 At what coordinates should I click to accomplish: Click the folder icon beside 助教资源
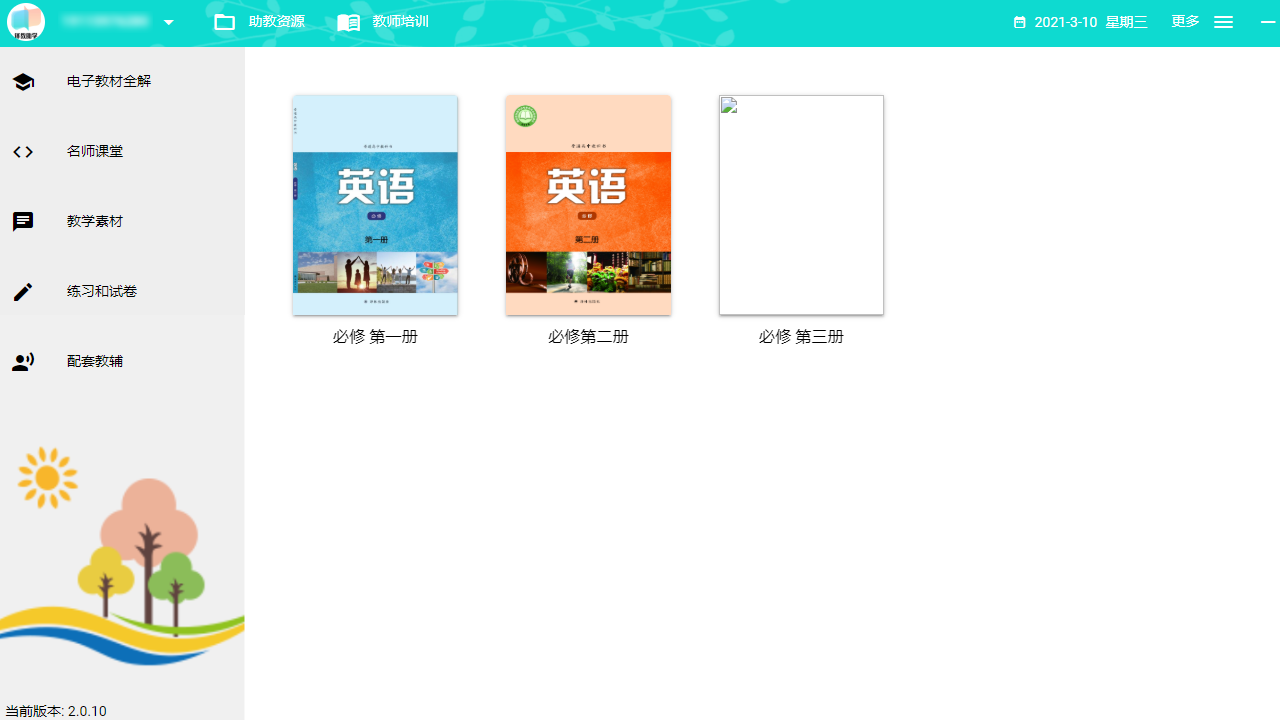tap(225, 21)
